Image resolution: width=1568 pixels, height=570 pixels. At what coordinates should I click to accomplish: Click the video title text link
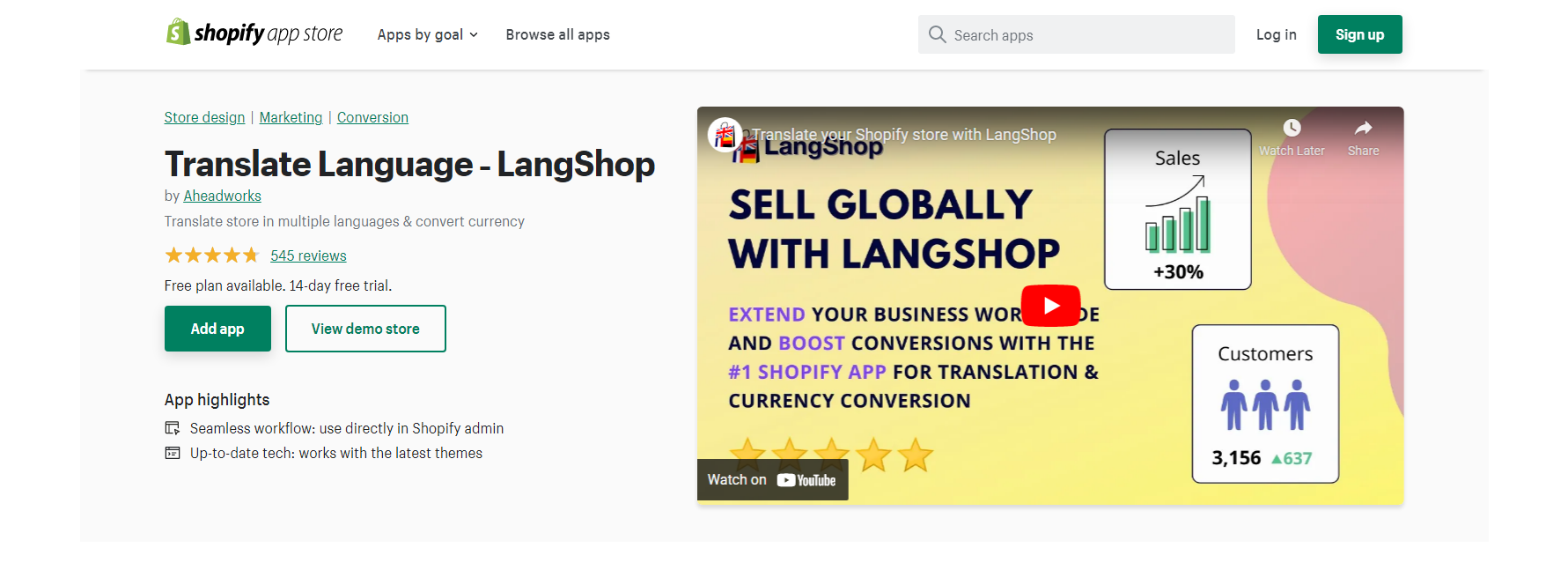pos(903,135)
